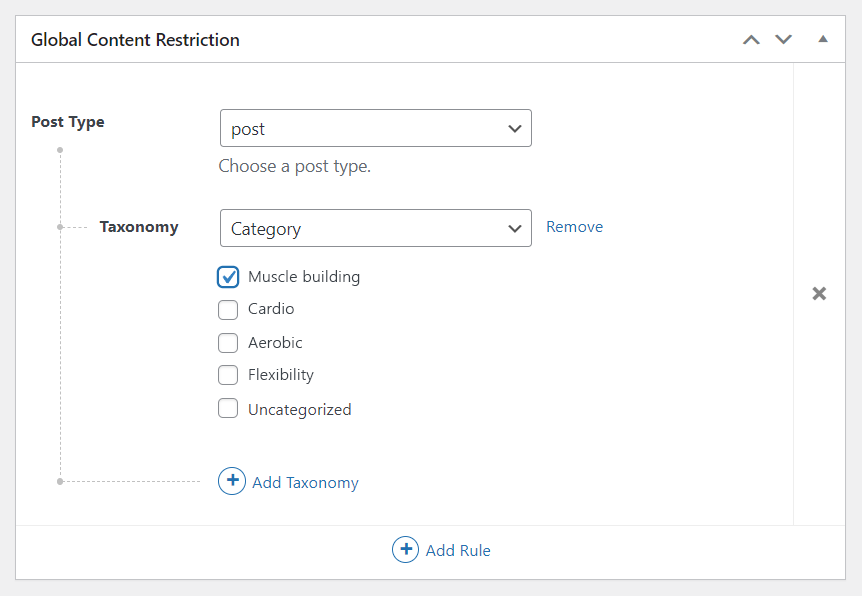This screenshot has width=862, height=596.
Task: Open the Taxonomy Category dropdown
Action: 375,229
